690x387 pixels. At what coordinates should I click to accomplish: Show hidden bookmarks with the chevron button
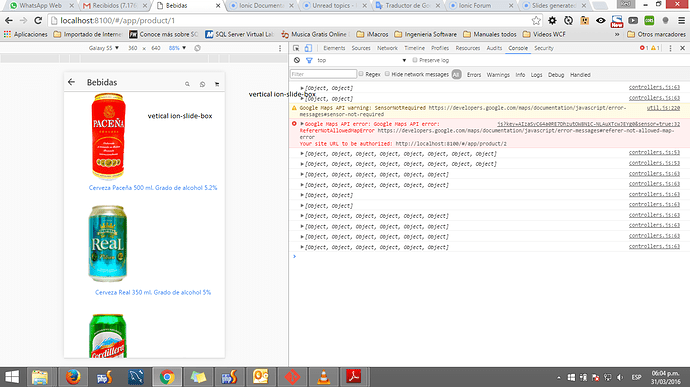click(617, 34)
